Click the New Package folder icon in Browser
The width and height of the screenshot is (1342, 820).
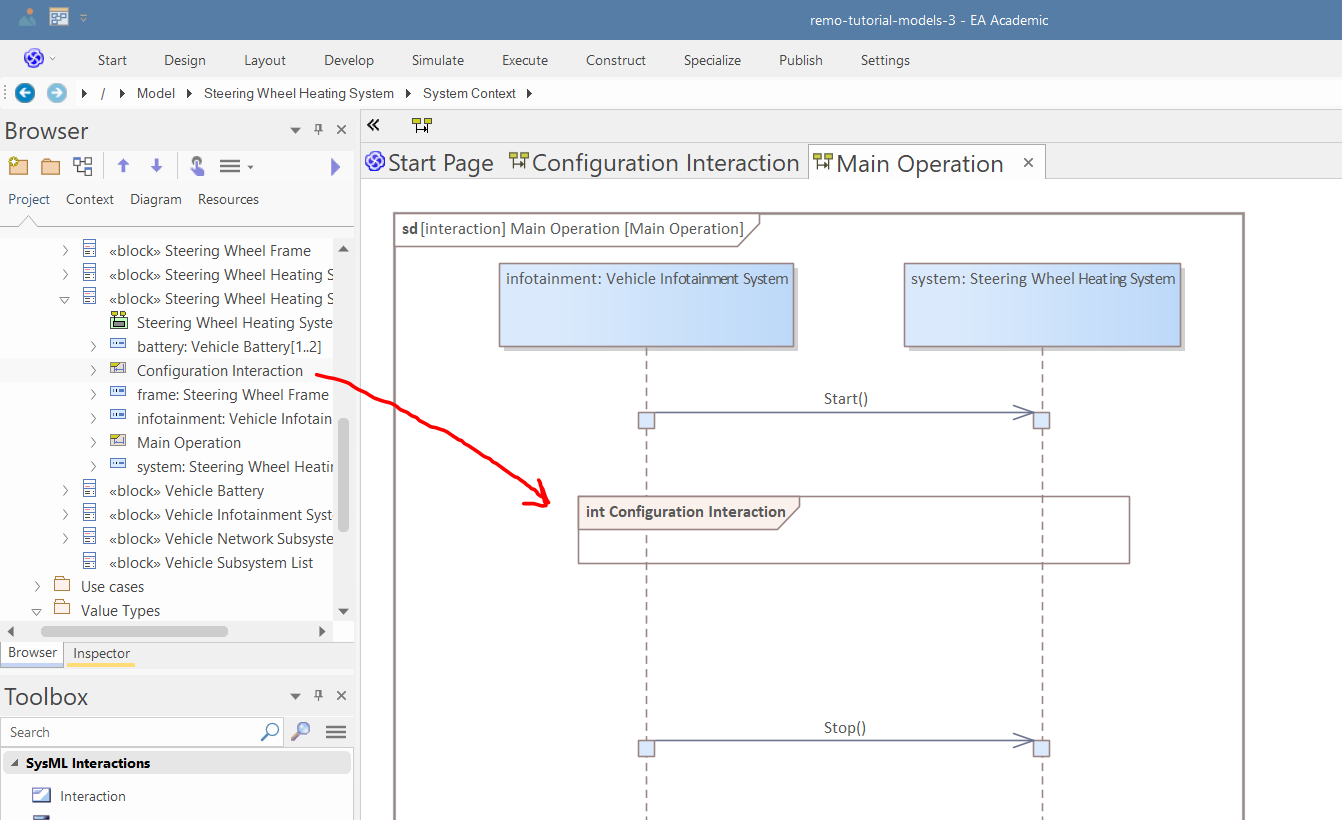49,166
